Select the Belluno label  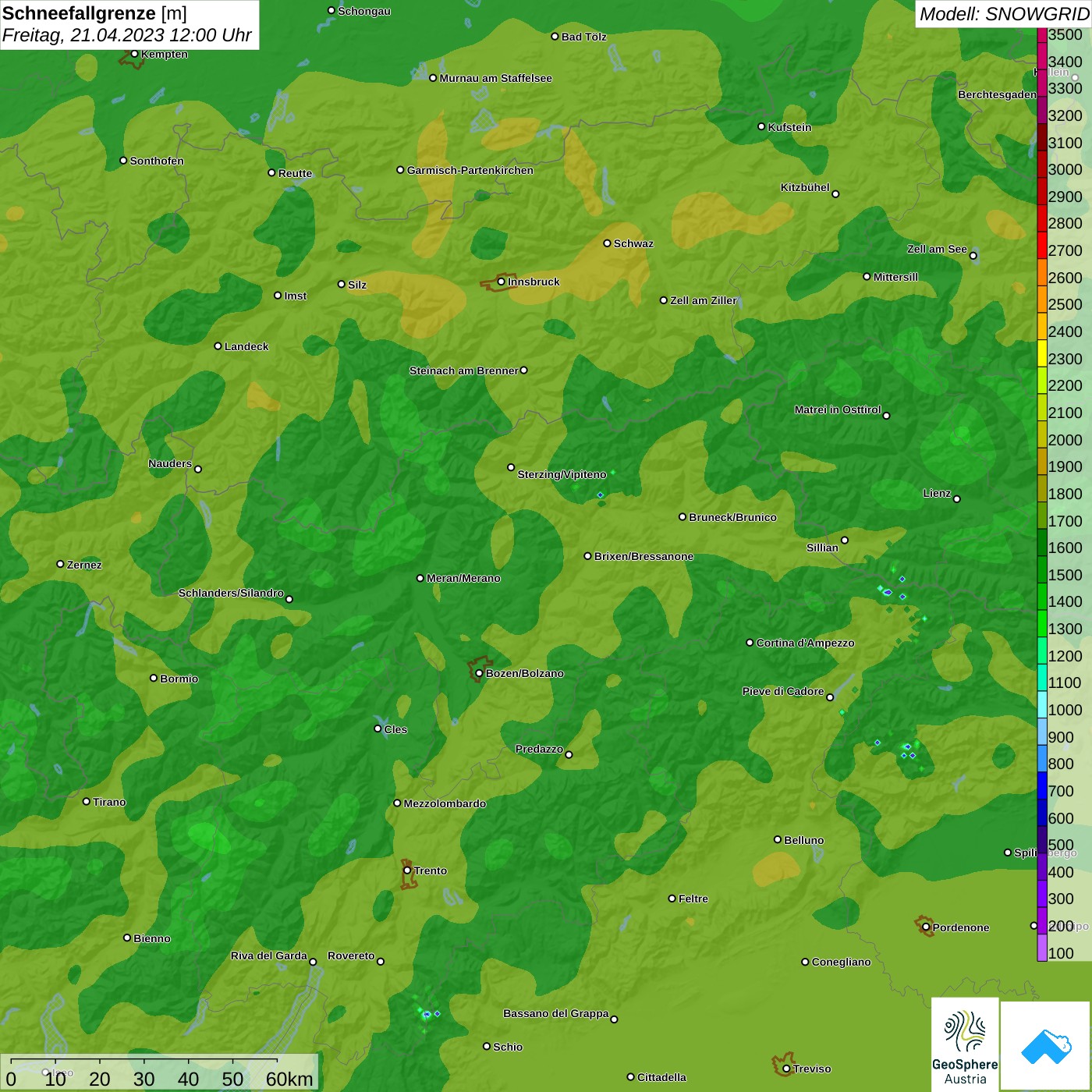coord(803,840)
